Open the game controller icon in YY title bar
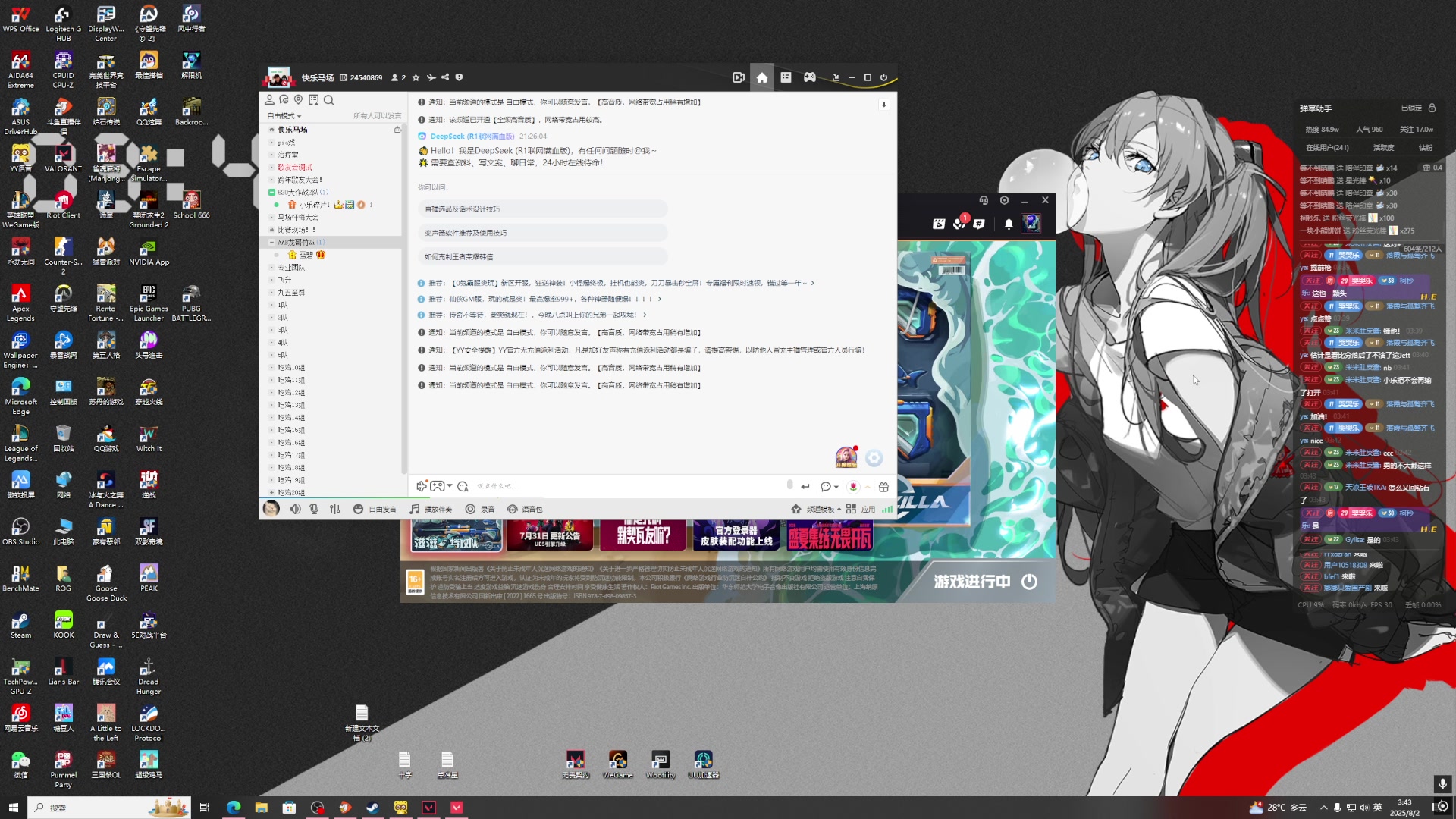The image size is (1456, 819). [x=810, y=77]
